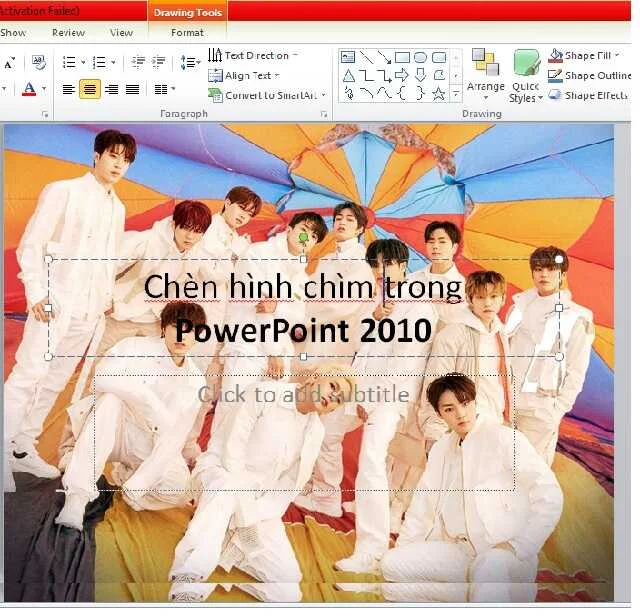Image resolution: width=640 pixels, height=616 pixels.
Task: Increase the list indent level
Action: click(x=158, y=62)
